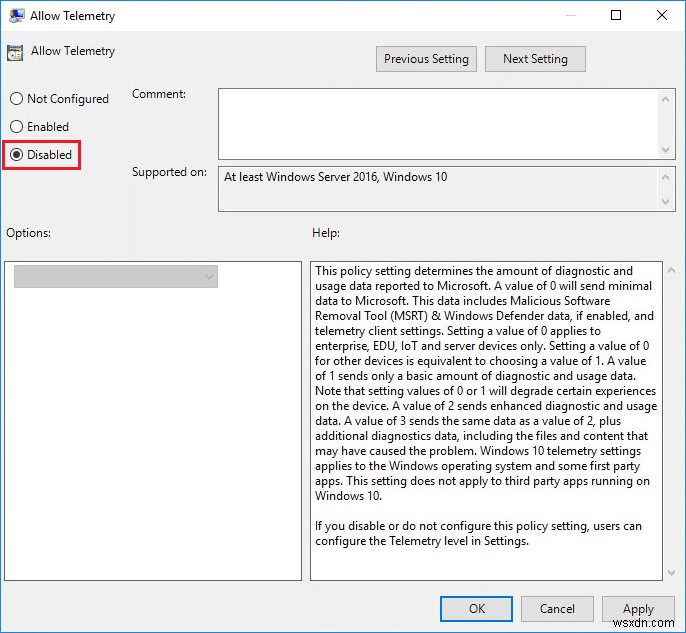Click inside the Comment text box

click(x=438, y=124)
